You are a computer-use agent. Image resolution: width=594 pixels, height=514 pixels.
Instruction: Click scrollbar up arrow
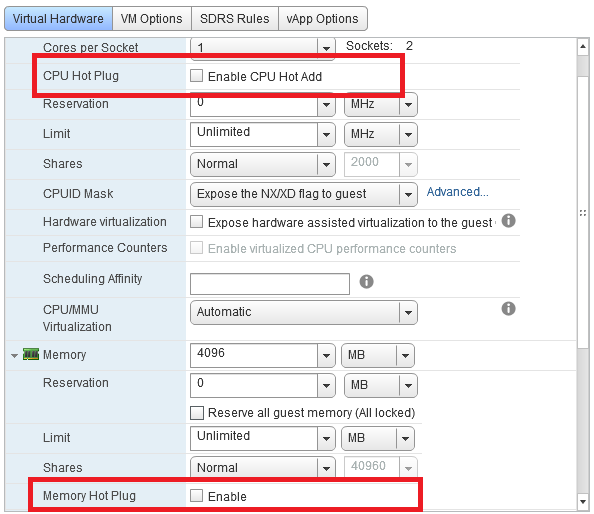(x=583, y=46)
